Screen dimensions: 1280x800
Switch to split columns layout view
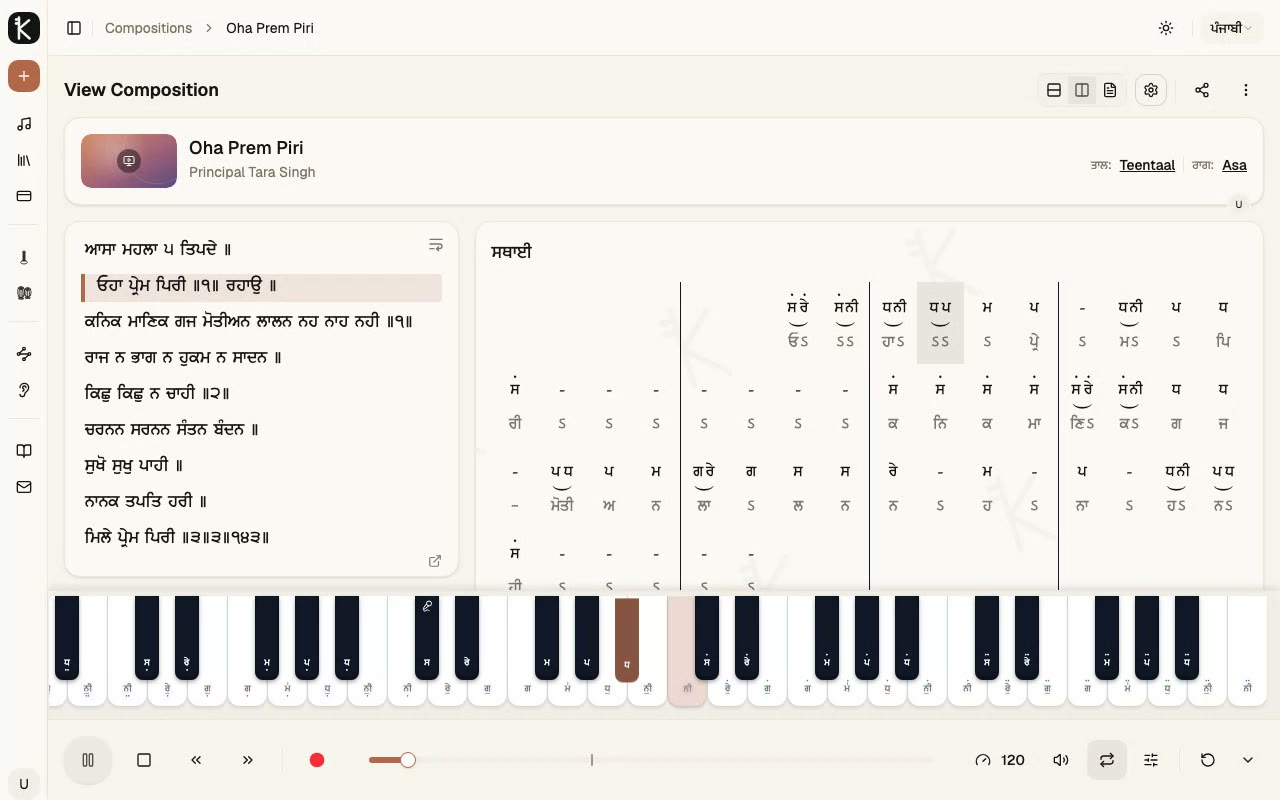[1082, 90]
